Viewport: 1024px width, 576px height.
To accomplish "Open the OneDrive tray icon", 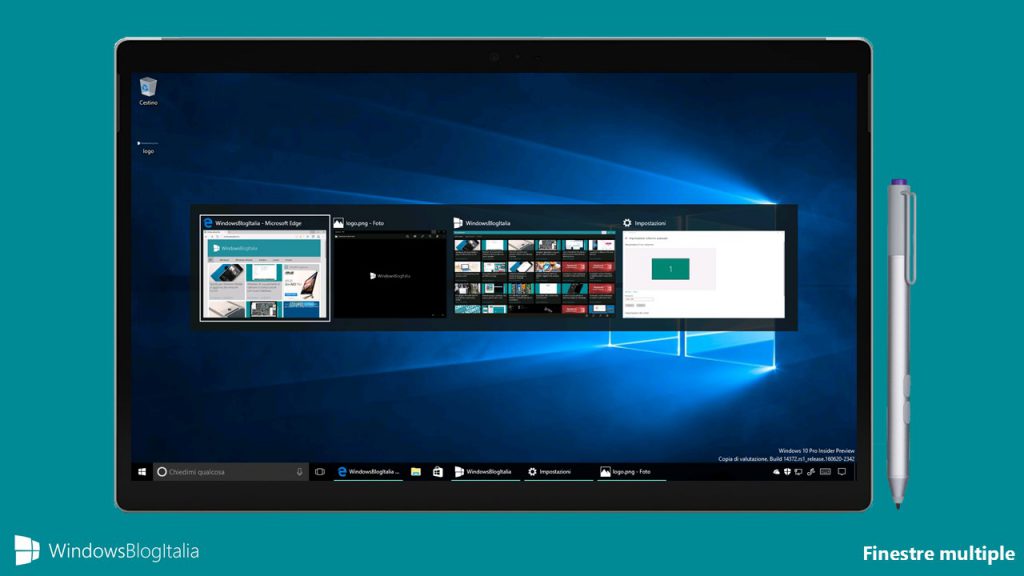I will point(776,472).
